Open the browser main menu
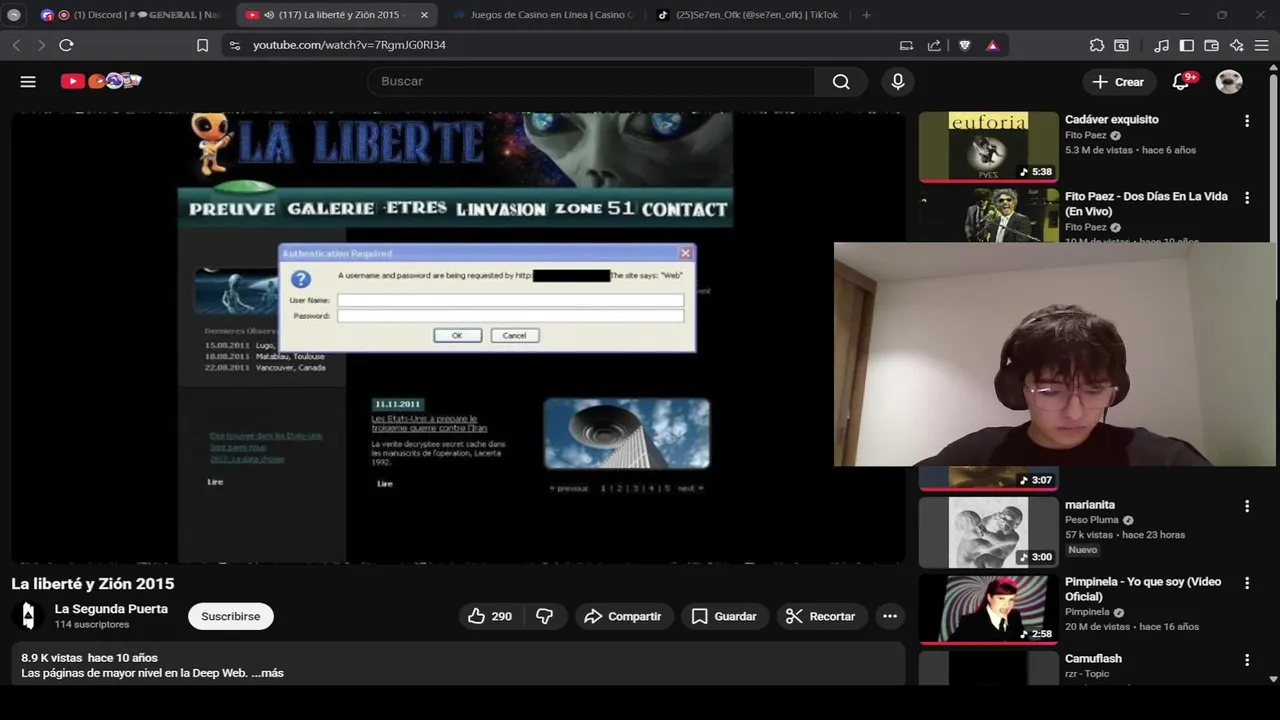This screenshot has width=1280, height=720. click(x=1262, y=45)
